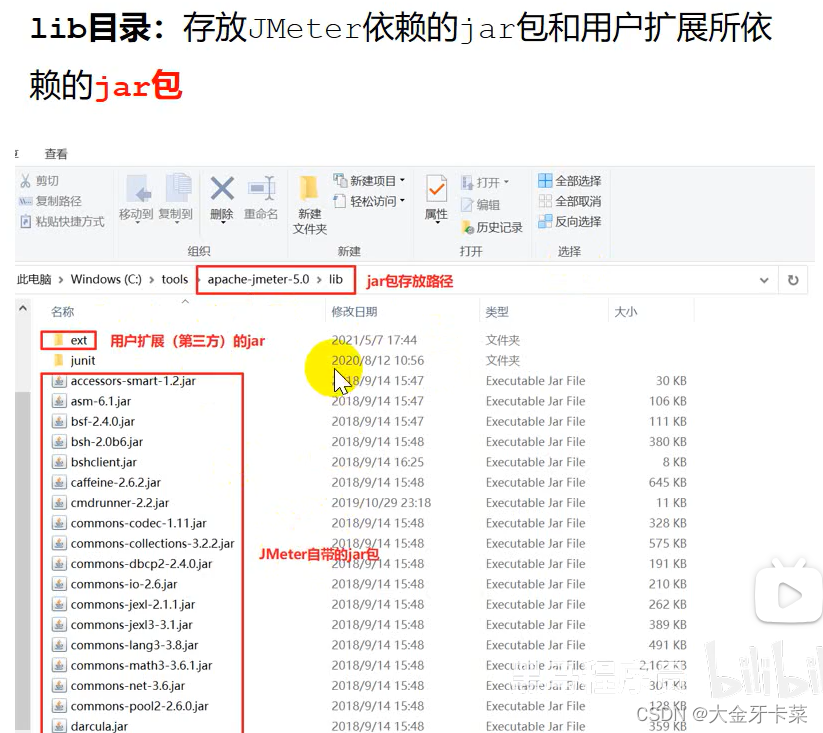Click the Properties (属性) icon
The width and height of the screenshot is (823, 733).
[x=437, y=189]
